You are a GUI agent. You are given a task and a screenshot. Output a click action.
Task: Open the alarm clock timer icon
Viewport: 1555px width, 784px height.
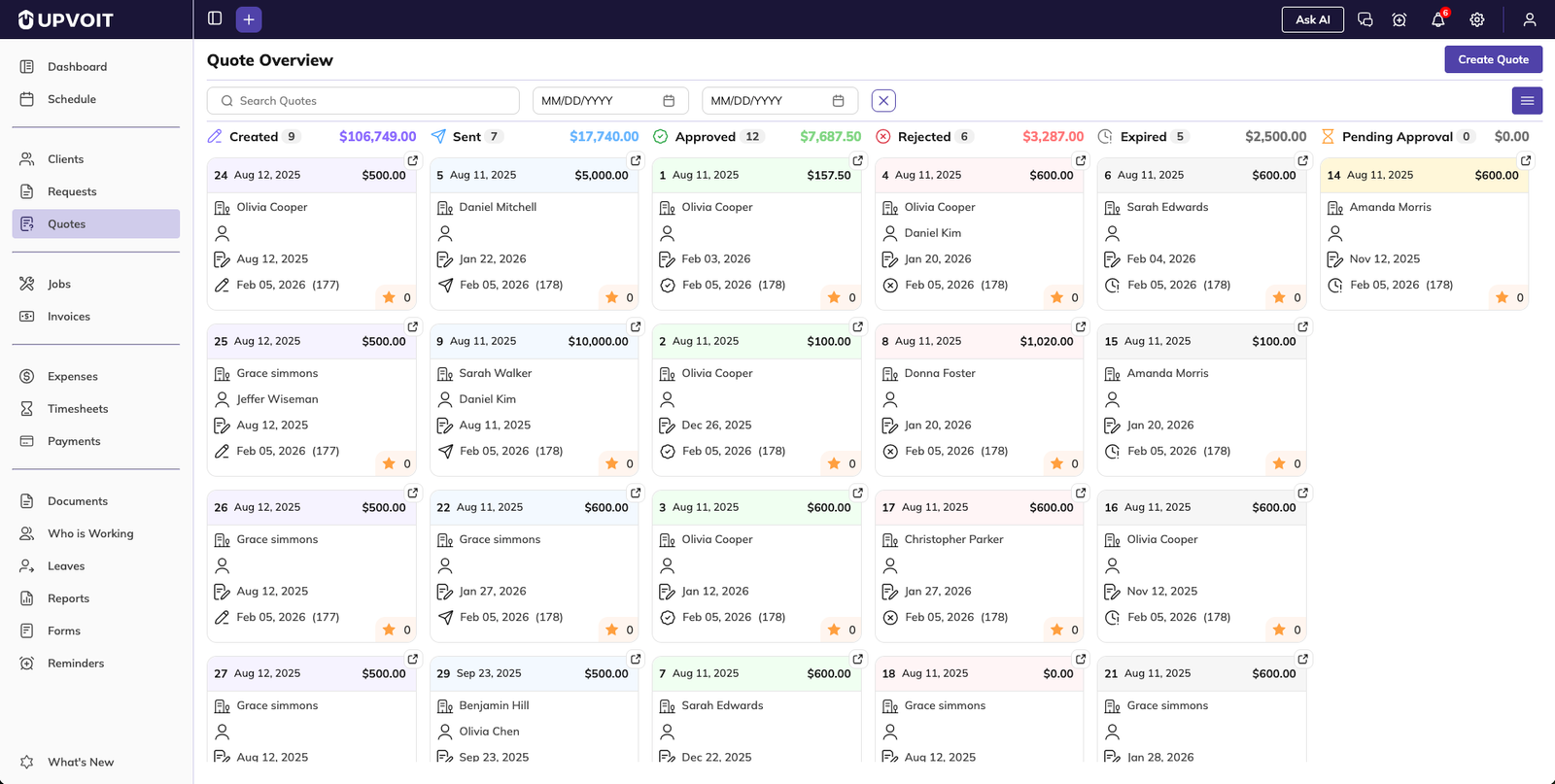click(1399, 19)
